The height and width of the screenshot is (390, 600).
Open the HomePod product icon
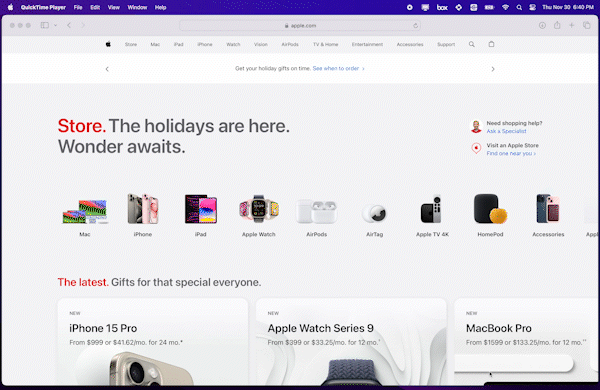point(490,209)
